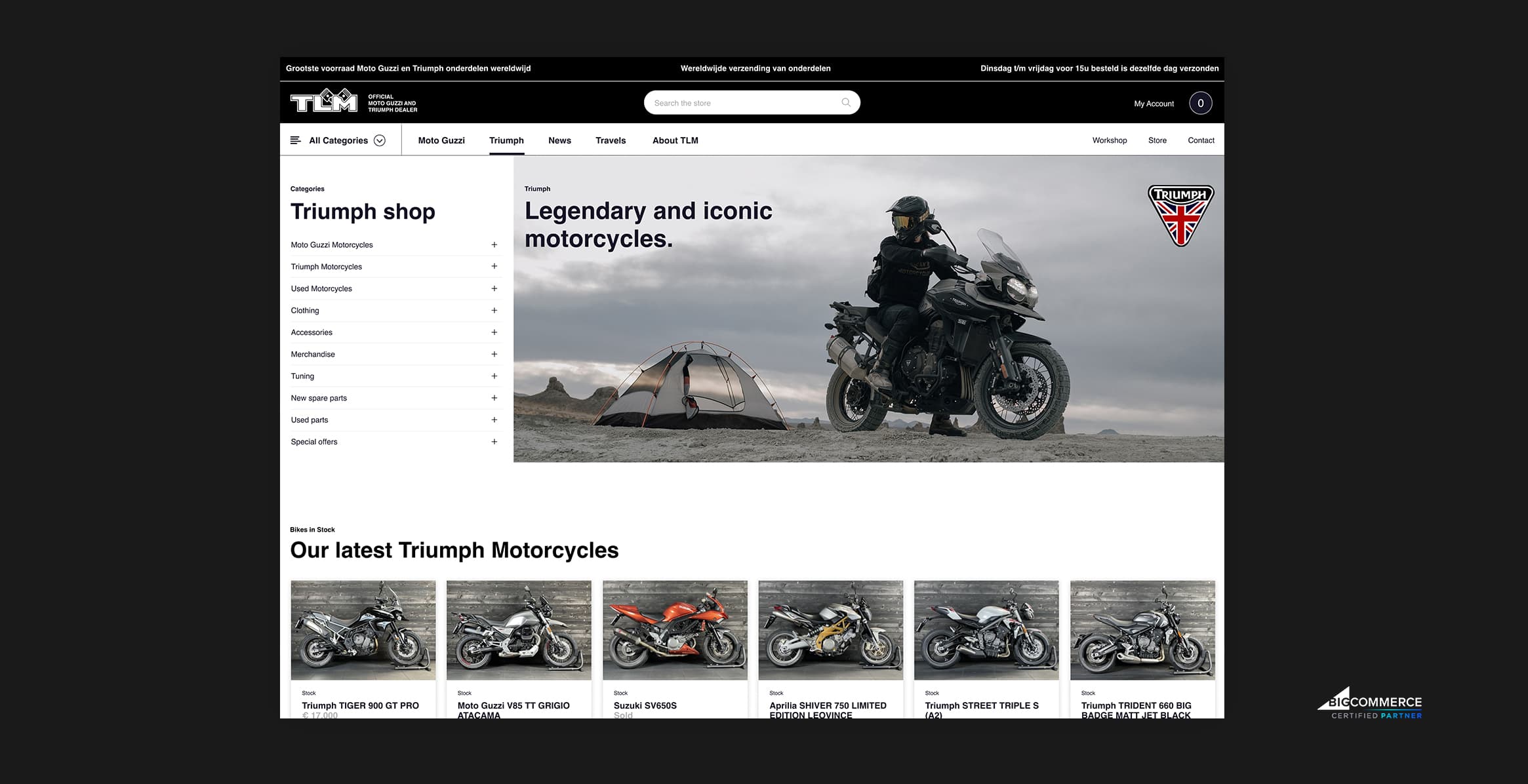
Task: Click the TLM logo in header
Action: coord(324,102)
